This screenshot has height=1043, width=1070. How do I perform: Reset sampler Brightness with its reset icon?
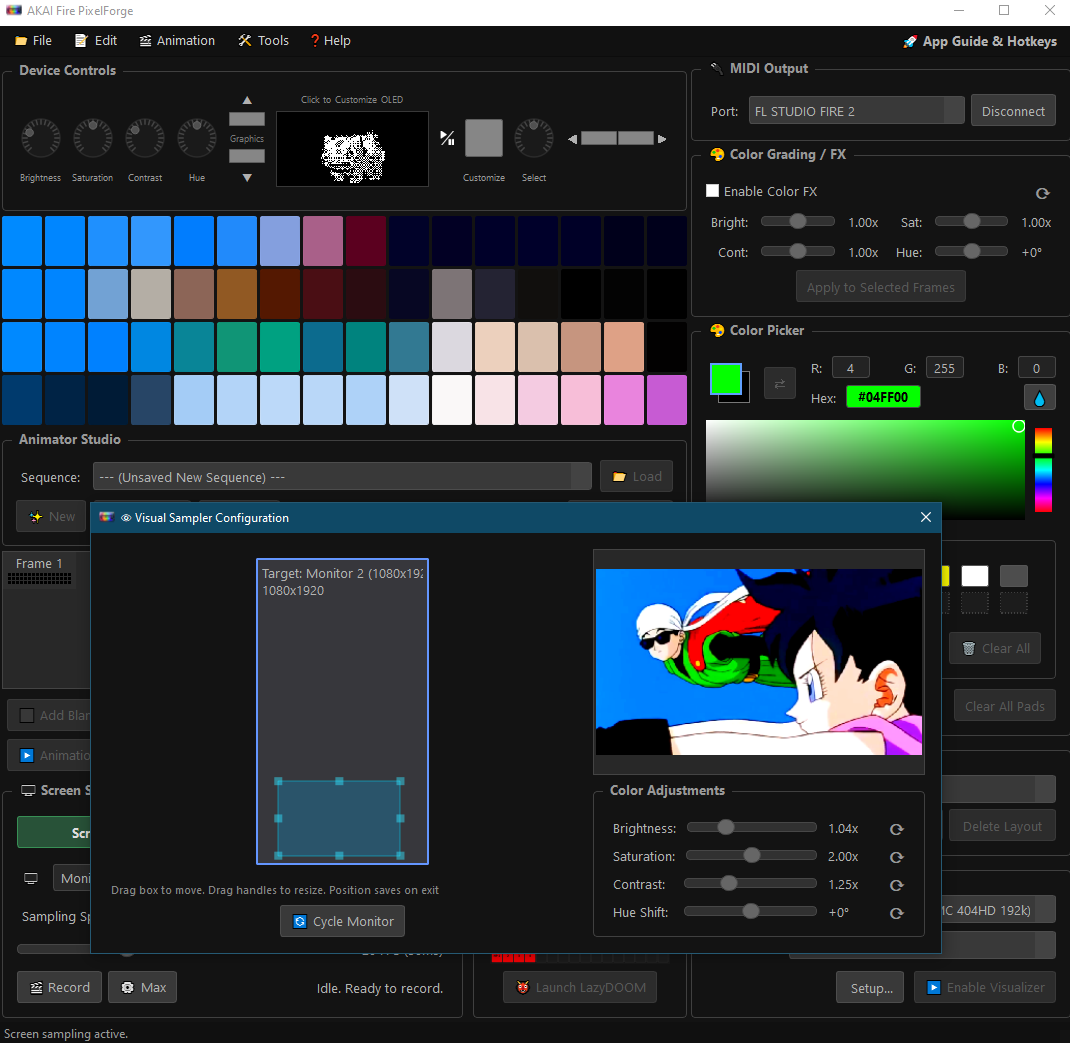[x=897, y=829]
